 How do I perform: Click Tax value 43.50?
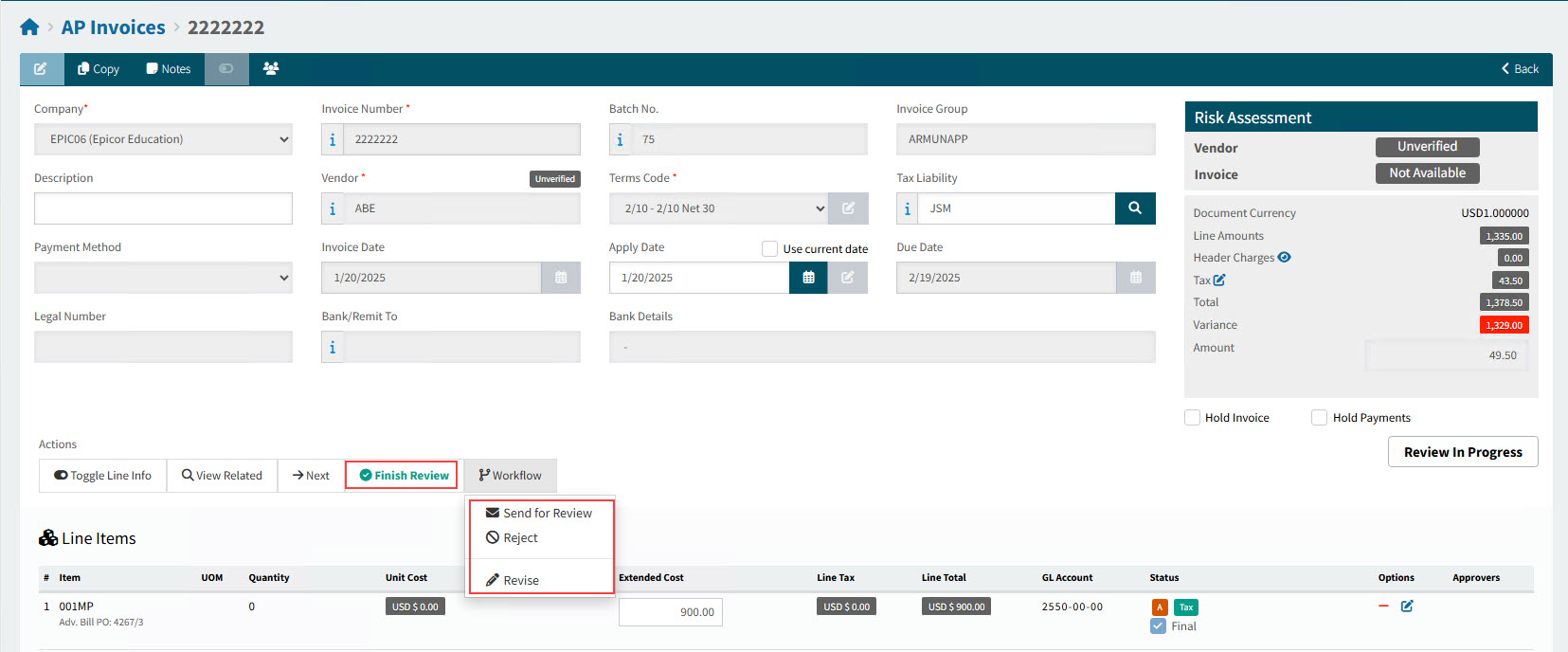tap(1511, 281)
